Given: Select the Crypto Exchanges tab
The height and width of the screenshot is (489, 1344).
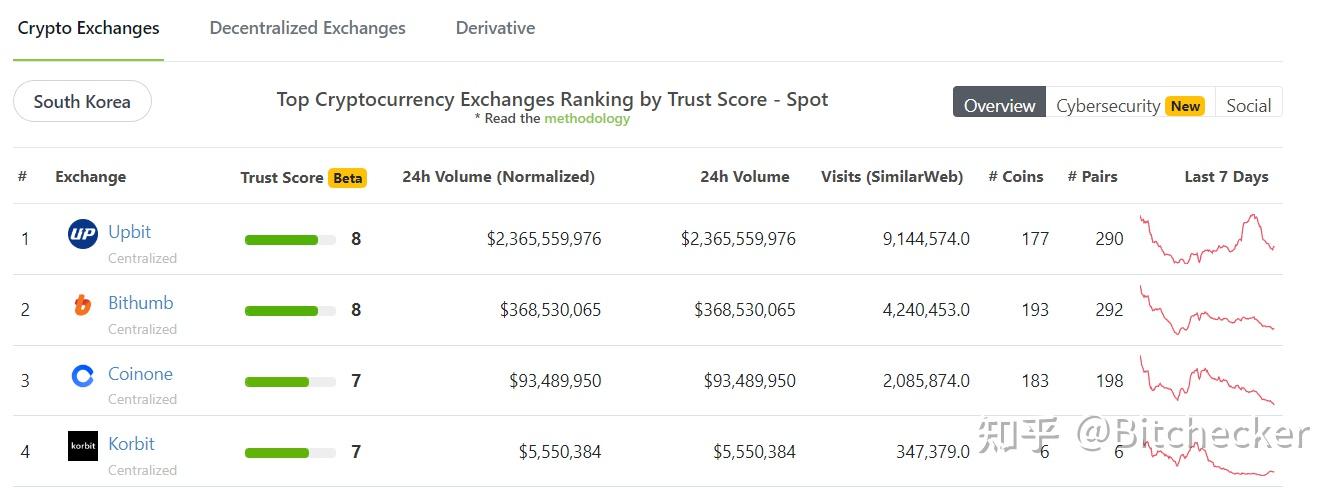Looking at the screenshot, I should pos(88,28).
